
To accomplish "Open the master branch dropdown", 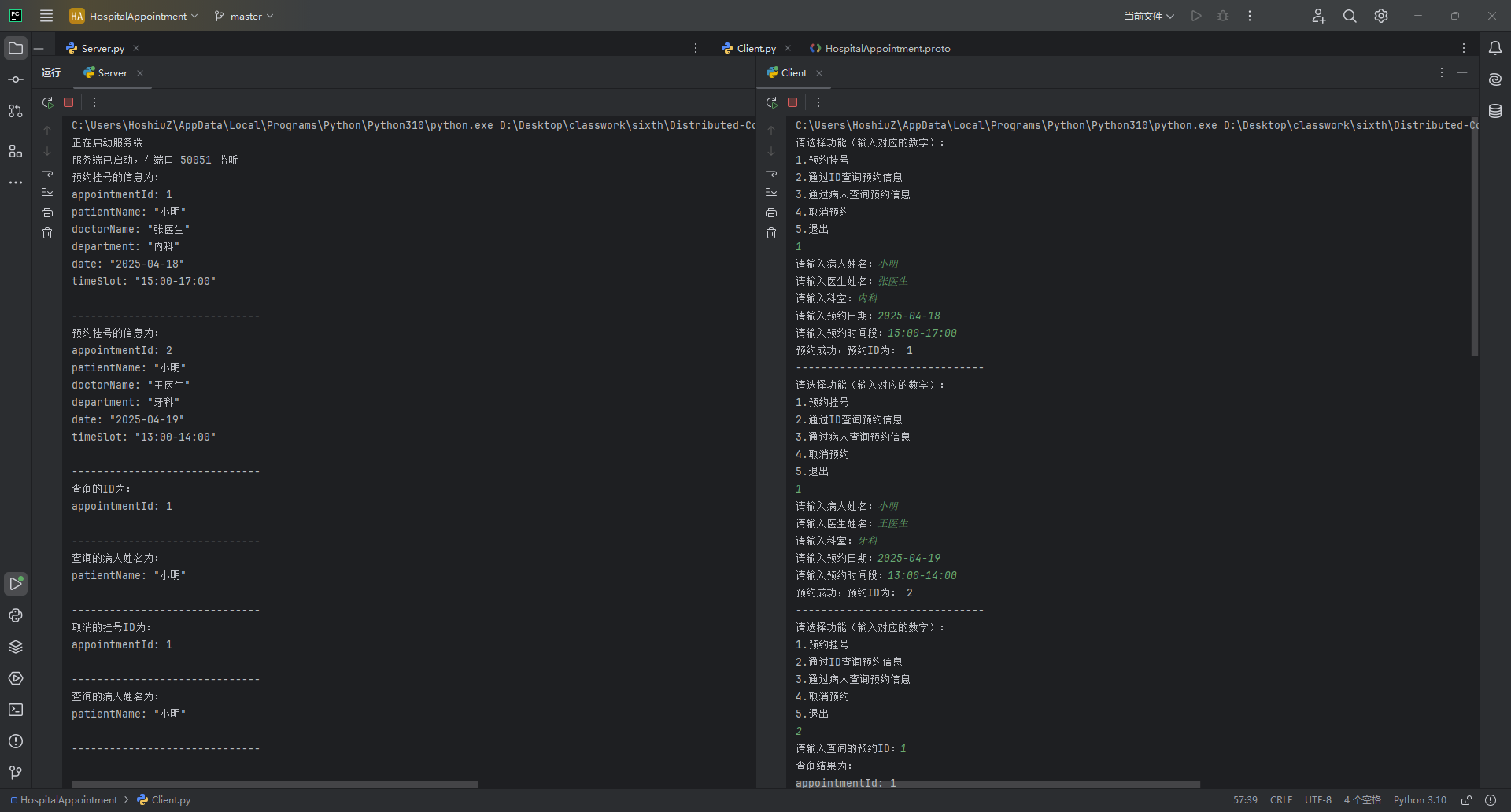I will (244, 16).
